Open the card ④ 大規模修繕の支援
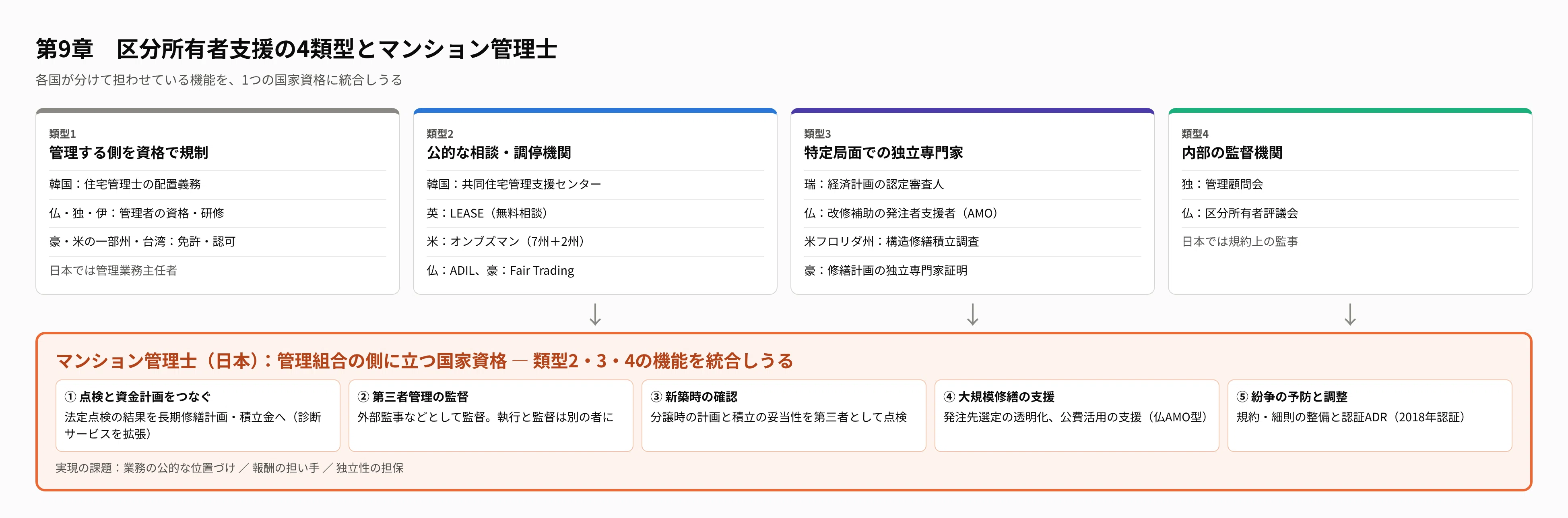The width and height of the screenshot is (1568, 518). (x=1077, y=416)
